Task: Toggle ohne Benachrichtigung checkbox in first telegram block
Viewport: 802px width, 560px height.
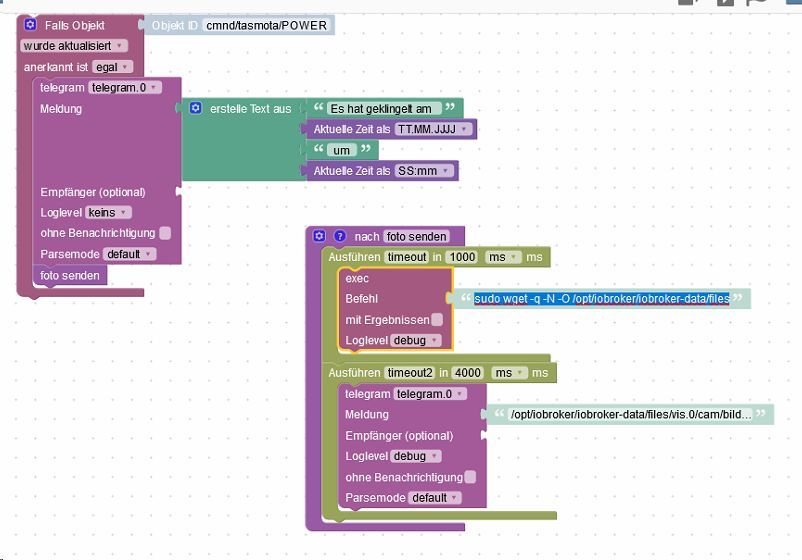Action: (165, 233)
